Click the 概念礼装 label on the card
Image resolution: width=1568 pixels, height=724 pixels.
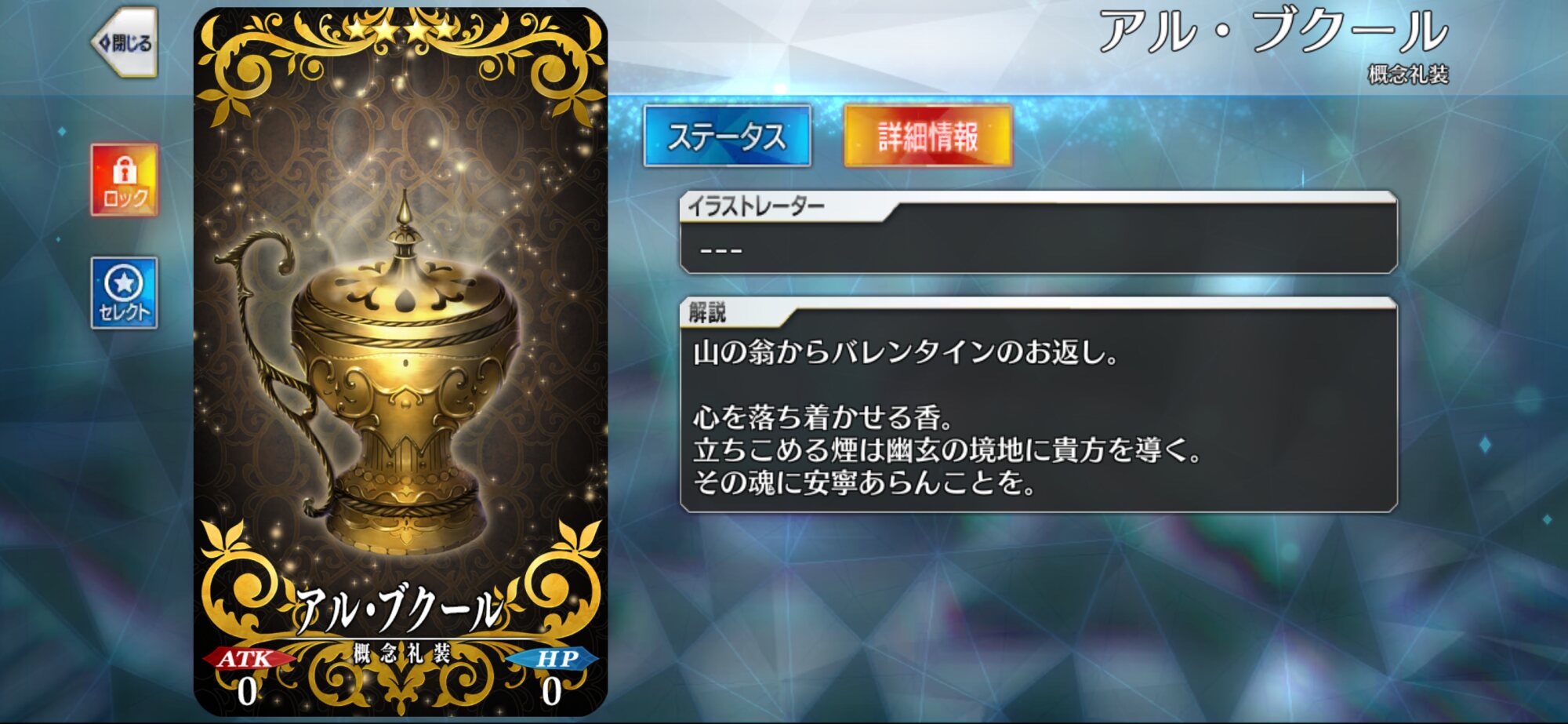[401, 653]
